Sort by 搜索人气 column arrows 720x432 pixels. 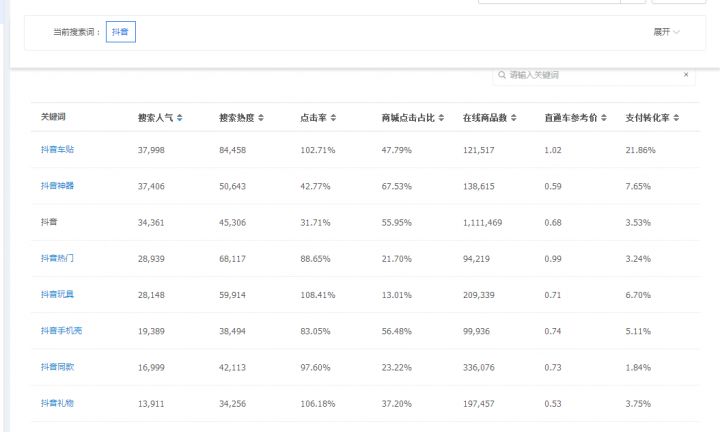tap(180, 118)
